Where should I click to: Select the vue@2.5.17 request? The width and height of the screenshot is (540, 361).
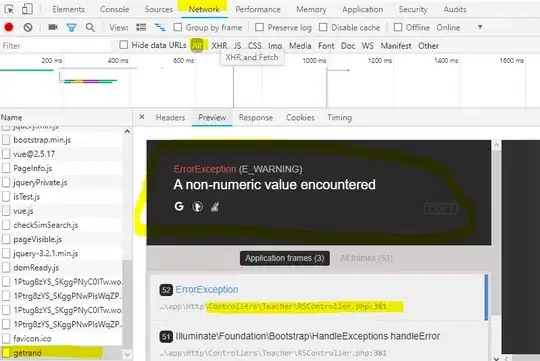point(61,154)
